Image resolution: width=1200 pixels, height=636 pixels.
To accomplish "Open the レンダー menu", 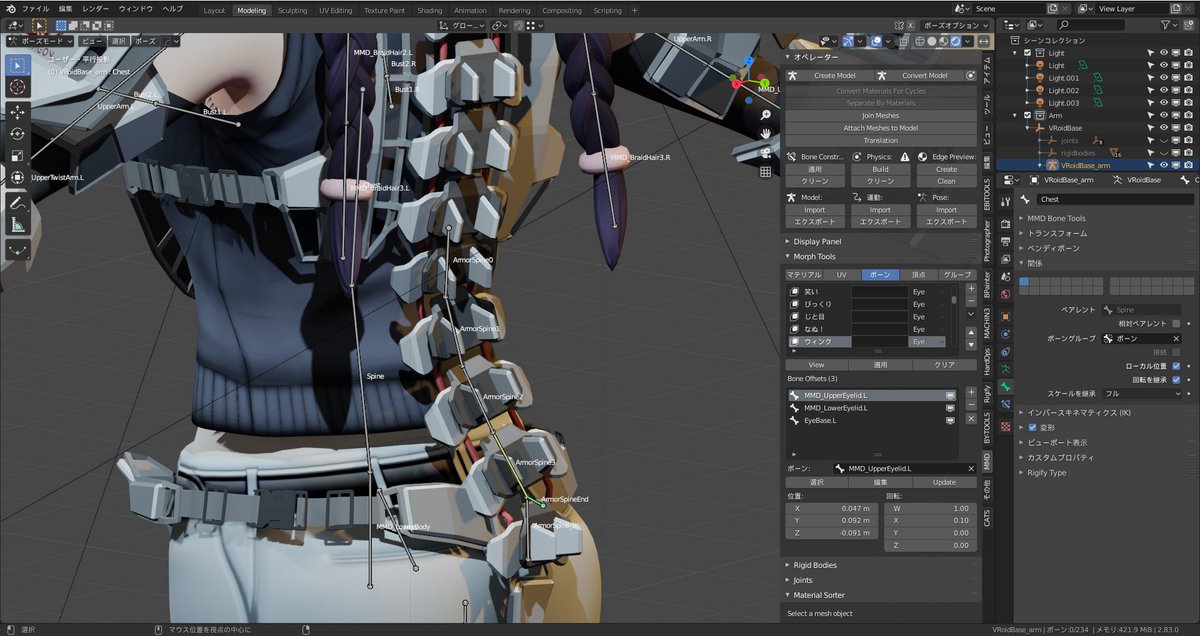I will [x=96, y=8].
